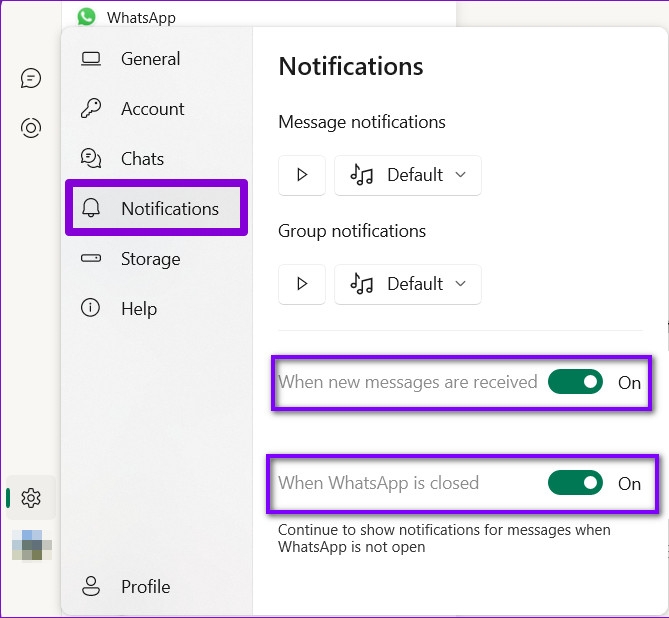Click the WhatsApp logo in title bar
The image size is (669, 618).
pos(87,17)
